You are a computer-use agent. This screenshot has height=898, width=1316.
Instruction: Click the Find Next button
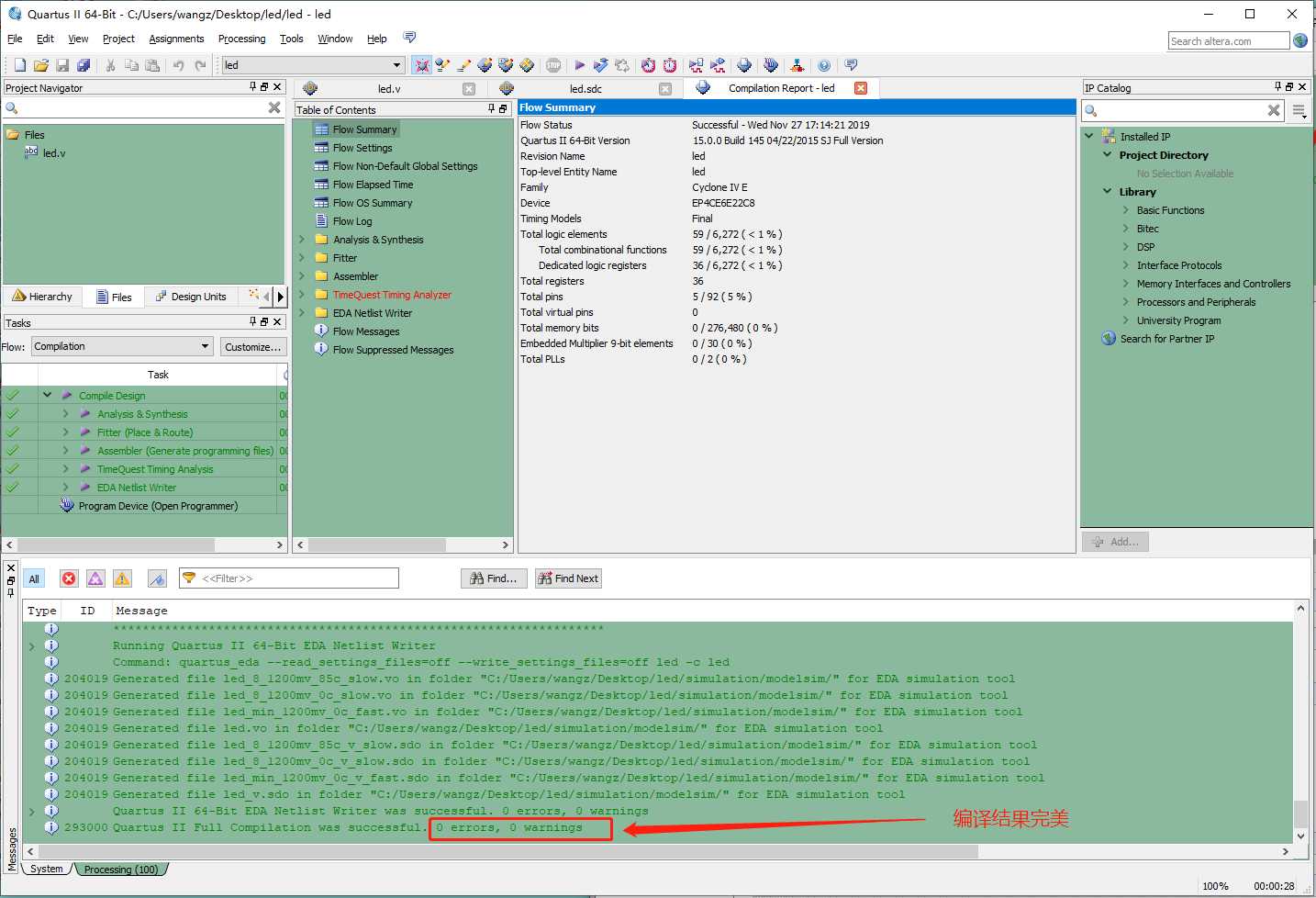pyautogui.click(x=568, y=578)
